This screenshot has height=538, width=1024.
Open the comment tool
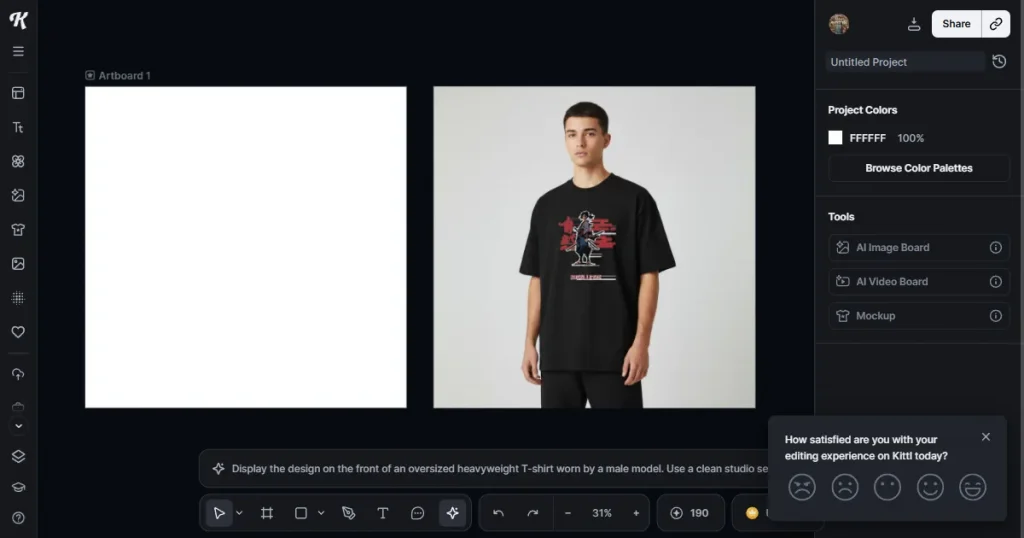point(417,513)
